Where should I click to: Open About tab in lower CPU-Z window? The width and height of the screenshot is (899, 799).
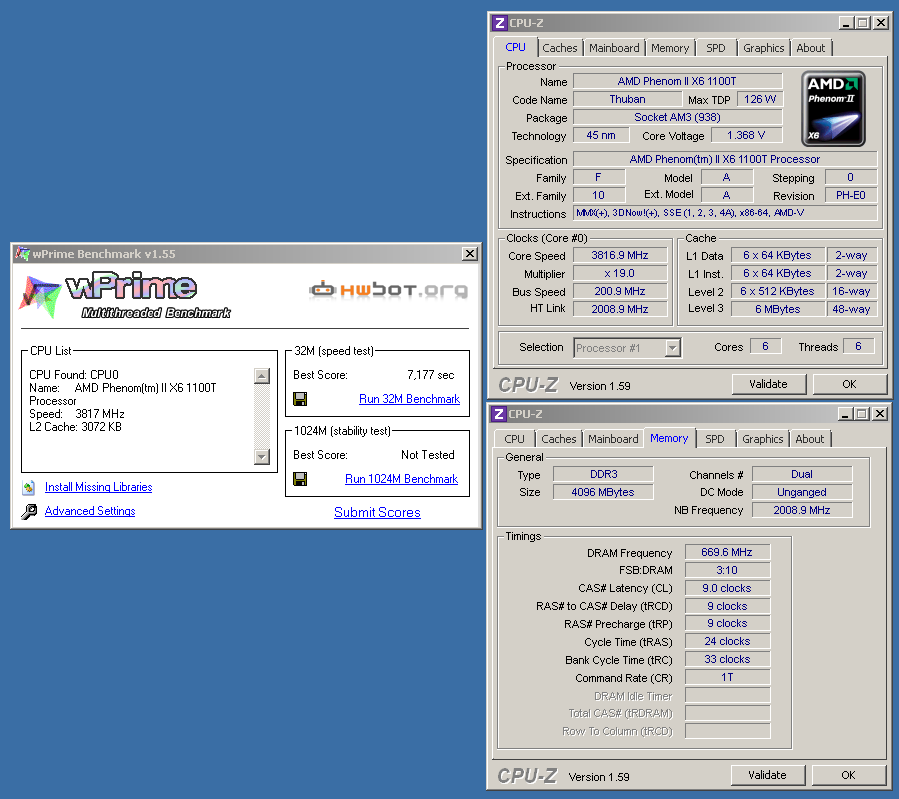[810, 439]
